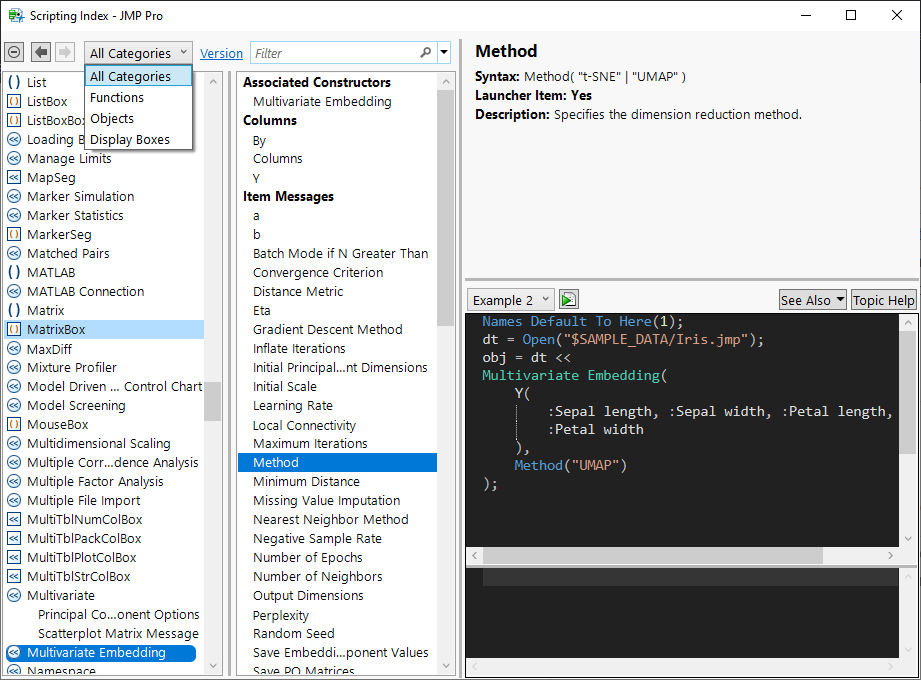Click the MapSeg icon in the left list
This screenshot has width=921, height=680.
pyautogui.click(x=14, y=177)
